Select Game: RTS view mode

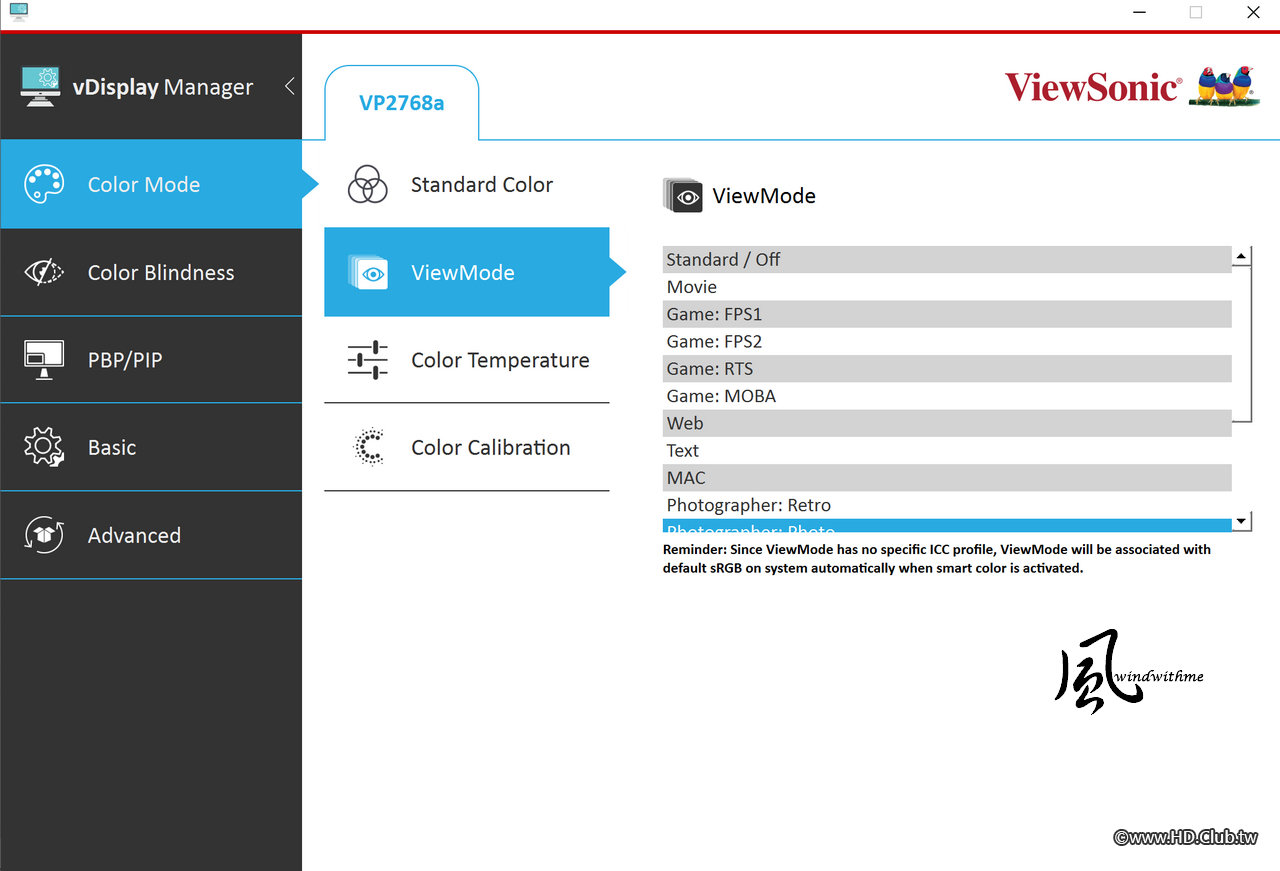pos(947,368)
